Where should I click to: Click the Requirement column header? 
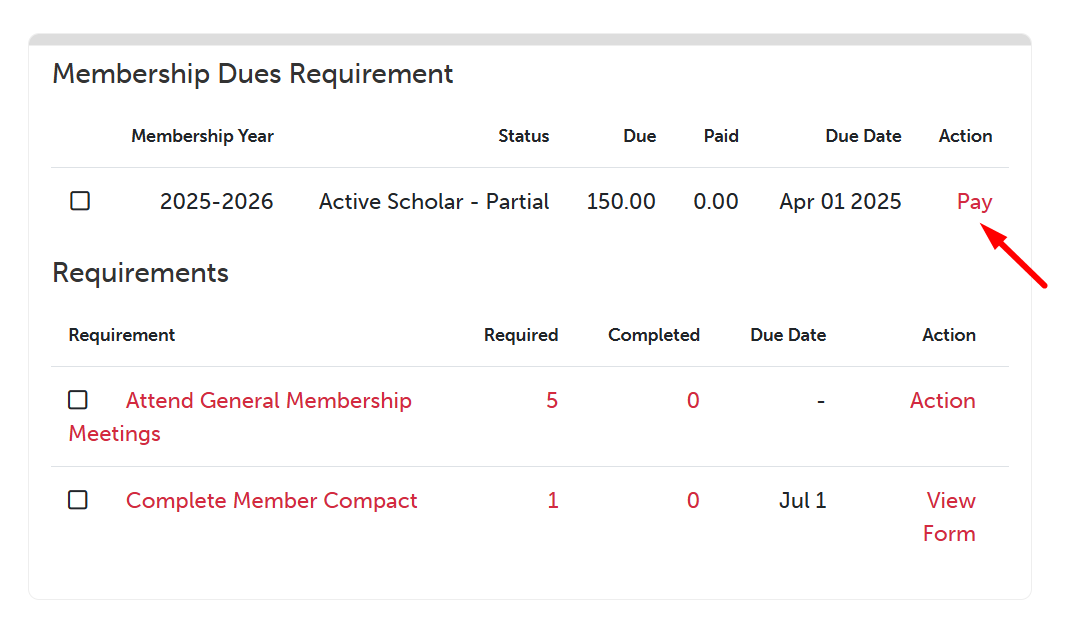click(x=122, y=335)
